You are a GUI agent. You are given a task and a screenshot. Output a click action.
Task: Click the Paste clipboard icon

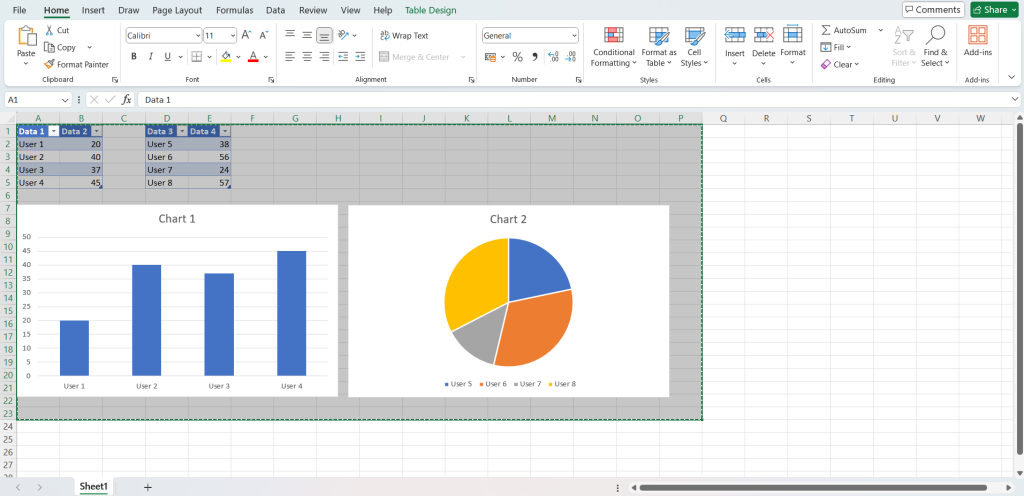27,36
